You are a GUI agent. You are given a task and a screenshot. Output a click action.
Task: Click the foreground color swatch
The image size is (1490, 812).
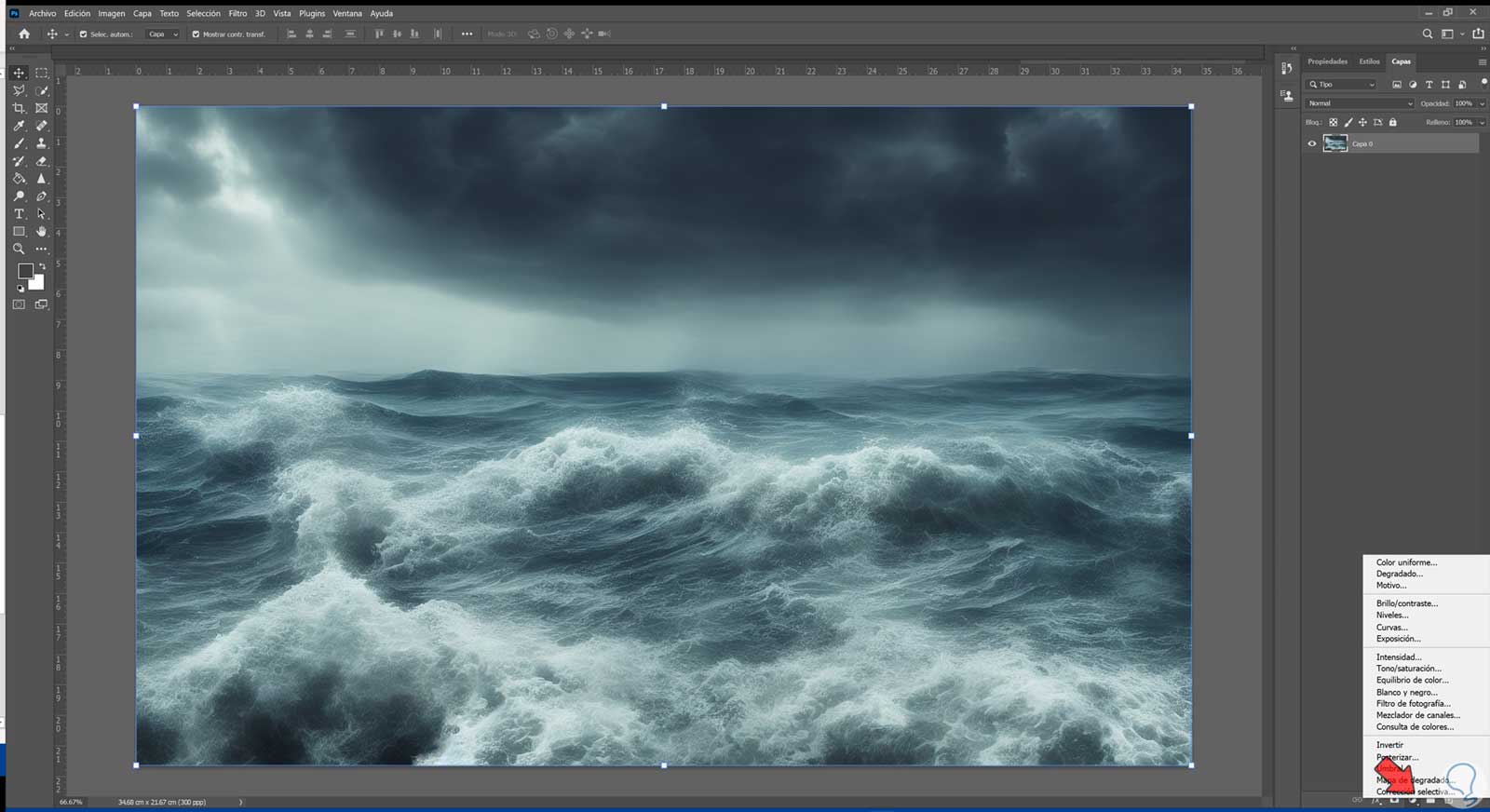(x=25, y=271)
